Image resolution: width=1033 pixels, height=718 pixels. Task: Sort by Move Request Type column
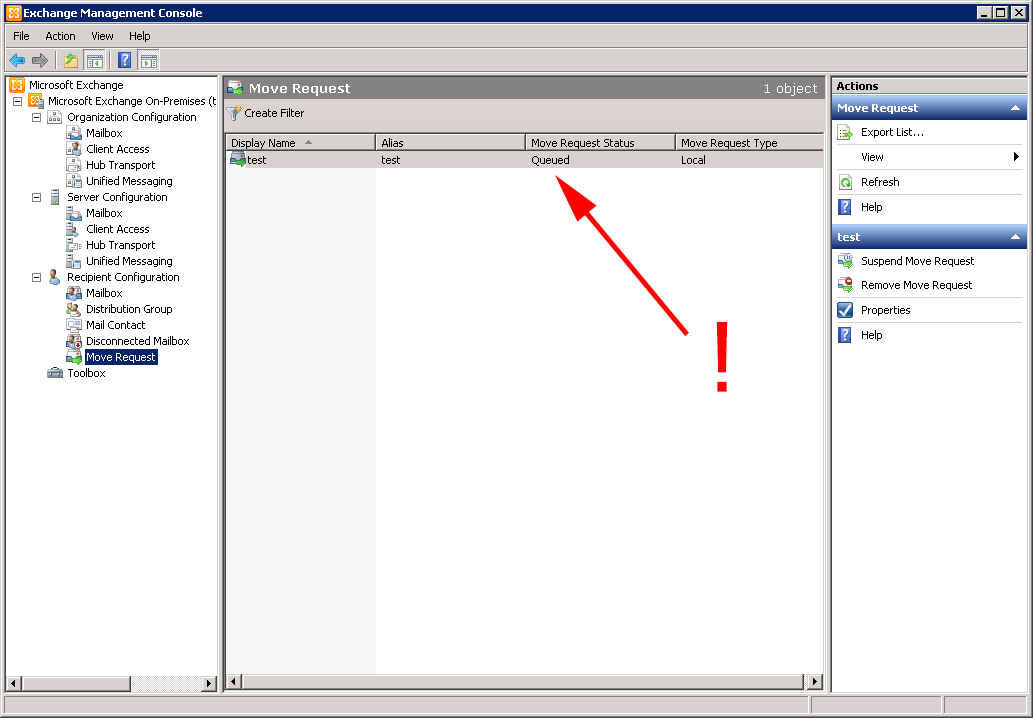click(x=750, y=143)
